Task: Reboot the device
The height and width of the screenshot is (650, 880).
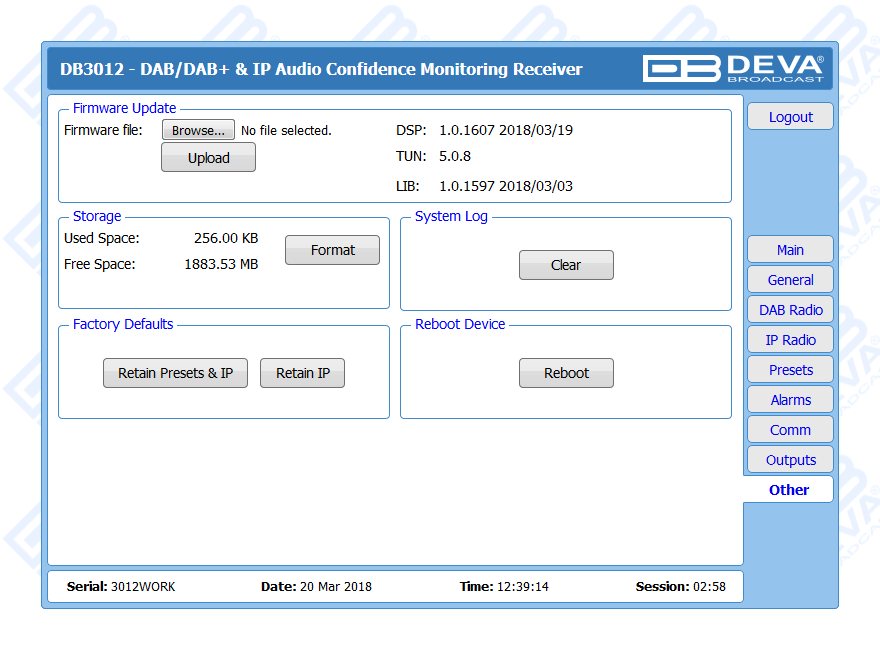Action: [x=566, y=373]
